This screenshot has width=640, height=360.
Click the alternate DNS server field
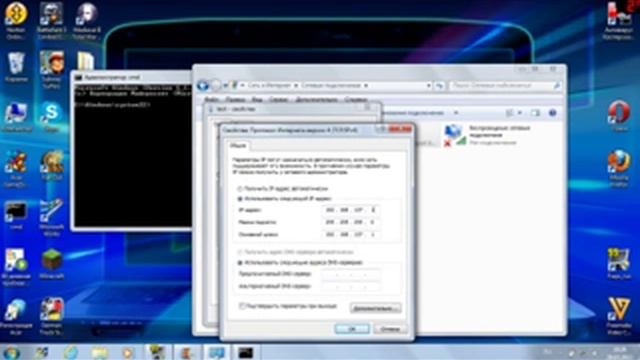click(351, 287)
